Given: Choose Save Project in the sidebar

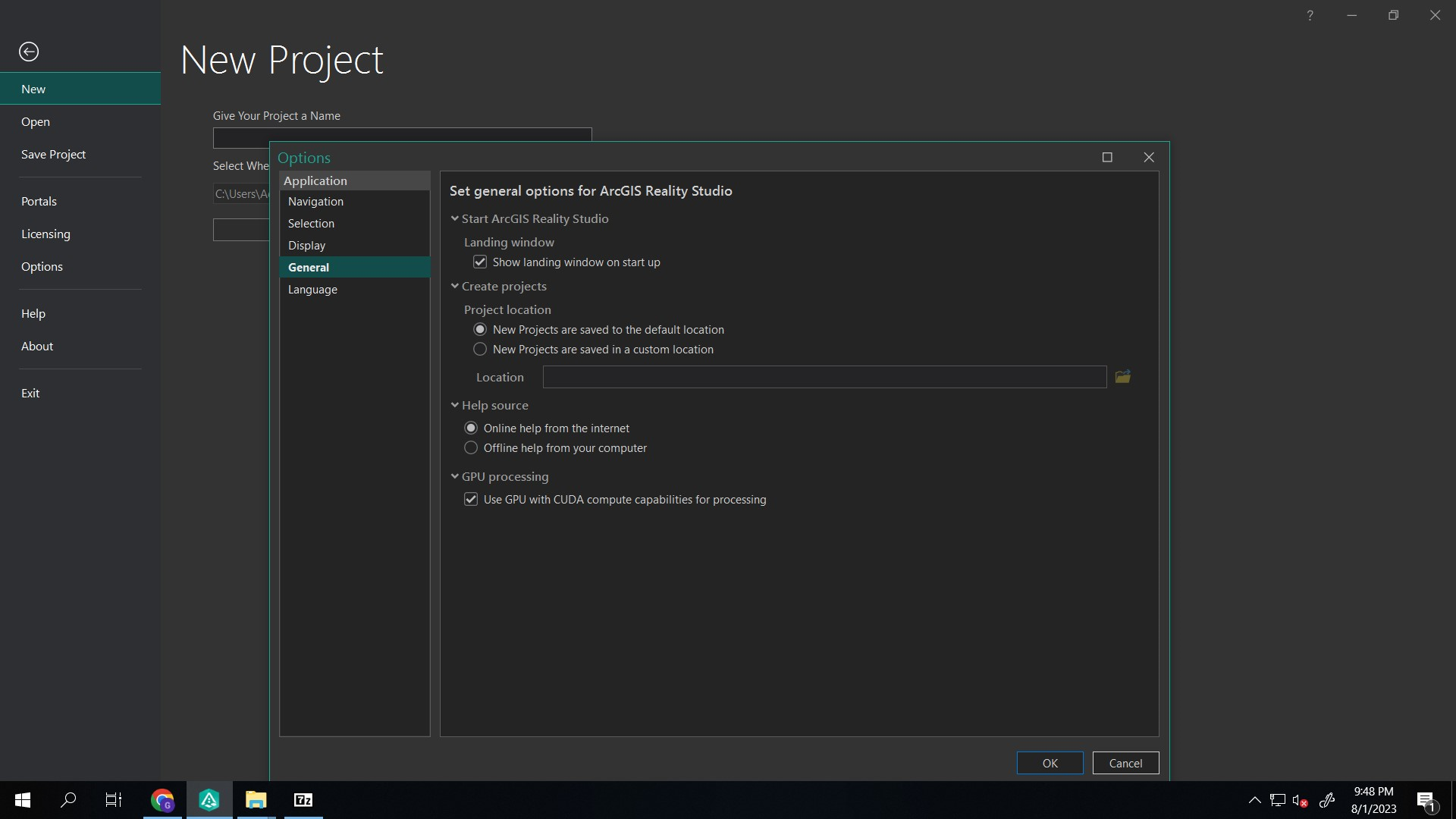Looking at the screenshot, I should click(80, 154).
